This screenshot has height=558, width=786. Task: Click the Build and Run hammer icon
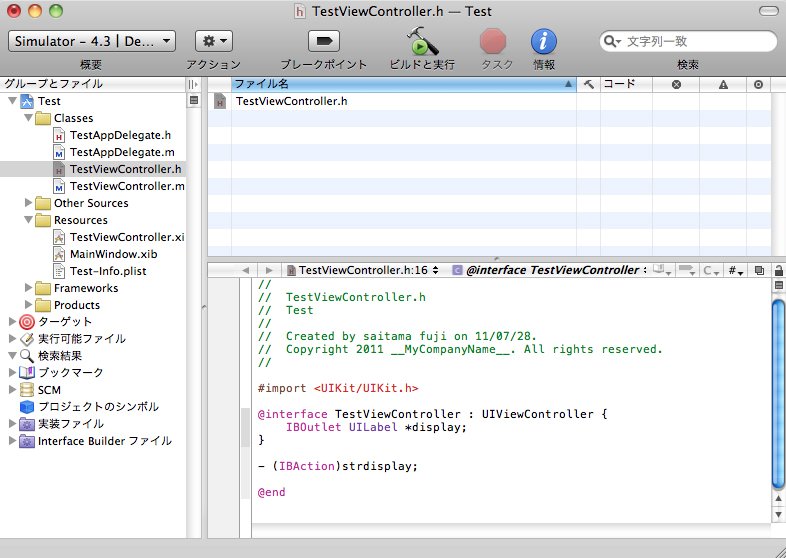point(422,41)
